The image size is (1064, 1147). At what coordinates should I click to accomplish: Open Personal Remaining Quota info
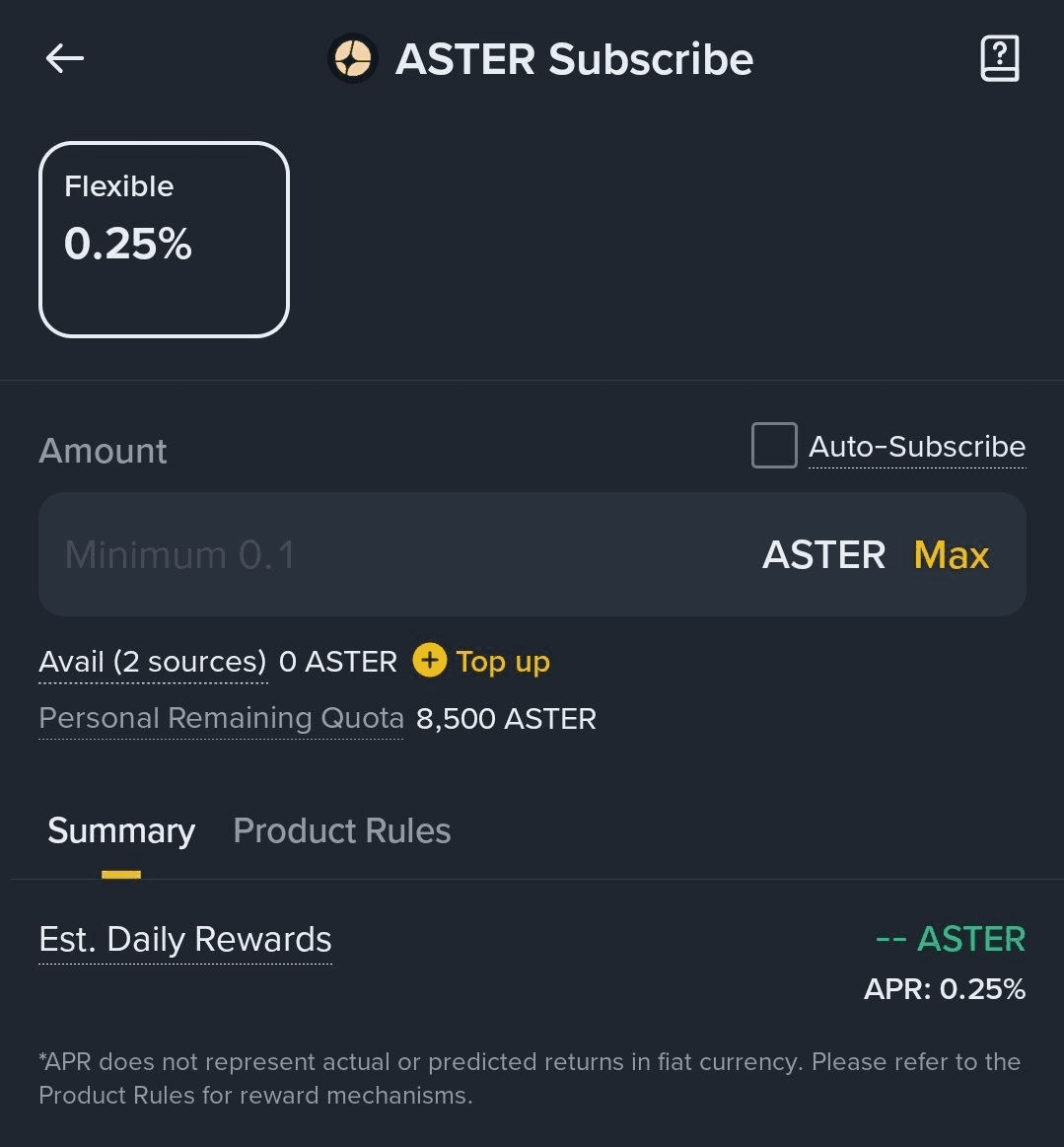pyautogui.click(x=221, y=718)
